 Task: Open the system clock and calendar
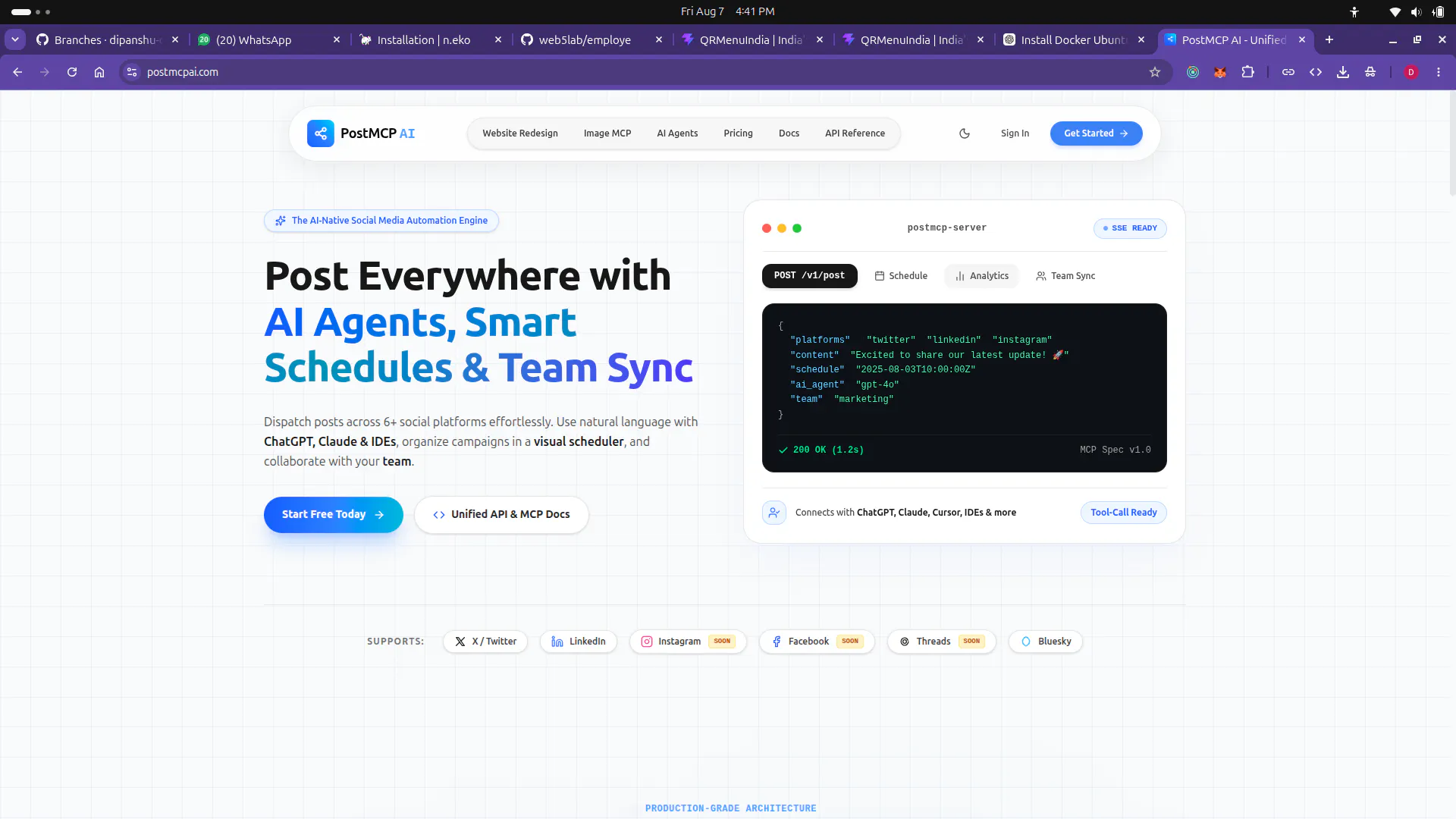pos(727,11)
